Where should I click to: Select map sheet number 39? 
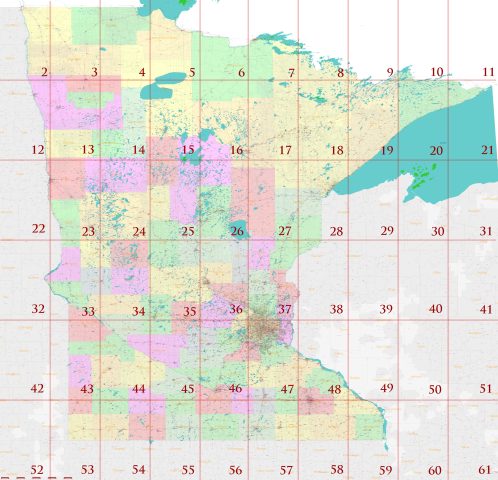click(x=386, y=309)
